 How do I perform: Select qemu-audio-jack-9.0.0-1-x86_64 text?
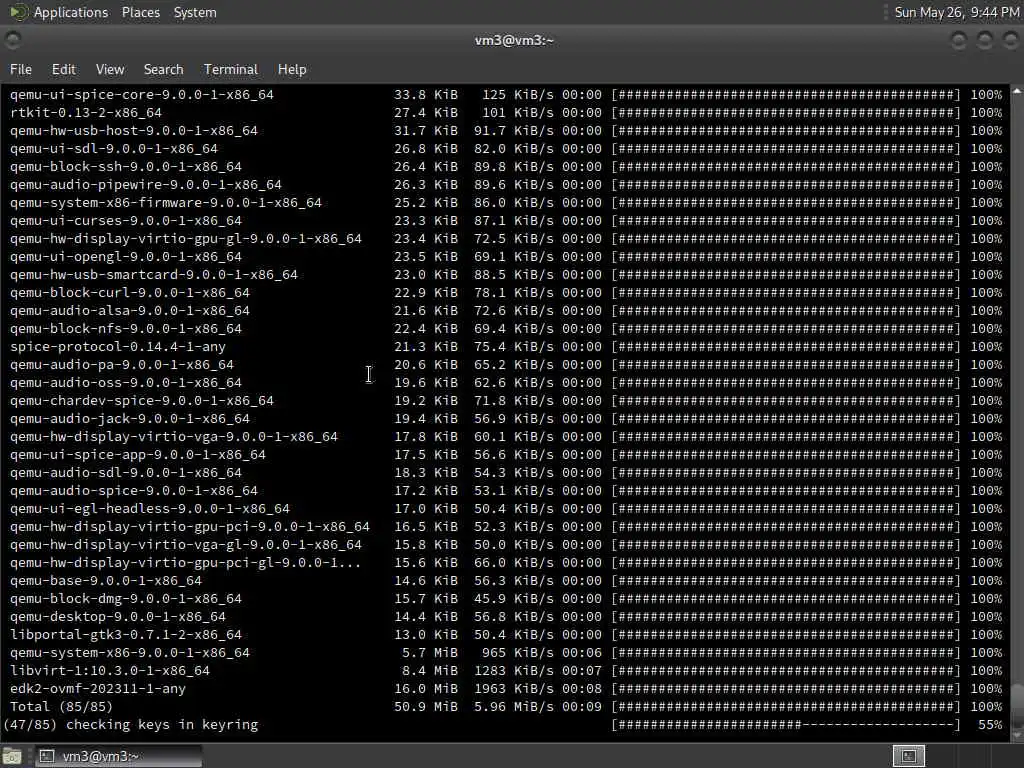pos(130,419)
